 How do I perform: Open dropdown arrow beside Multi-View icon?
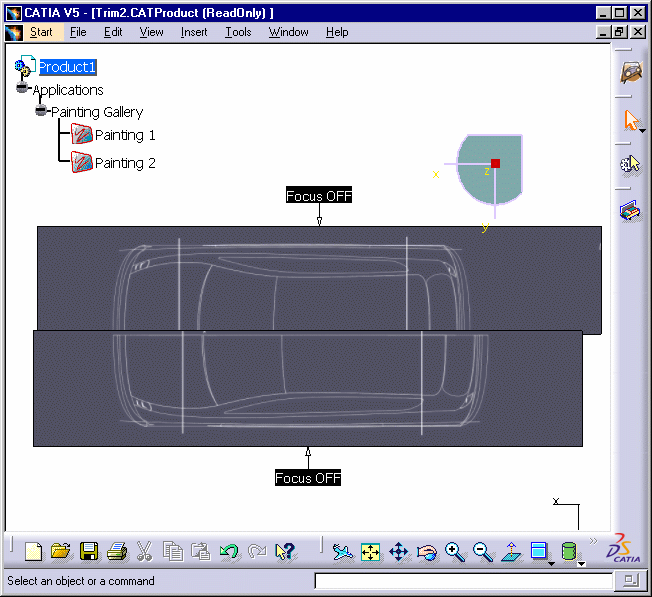pyautogui.click(x=552, y=564)
